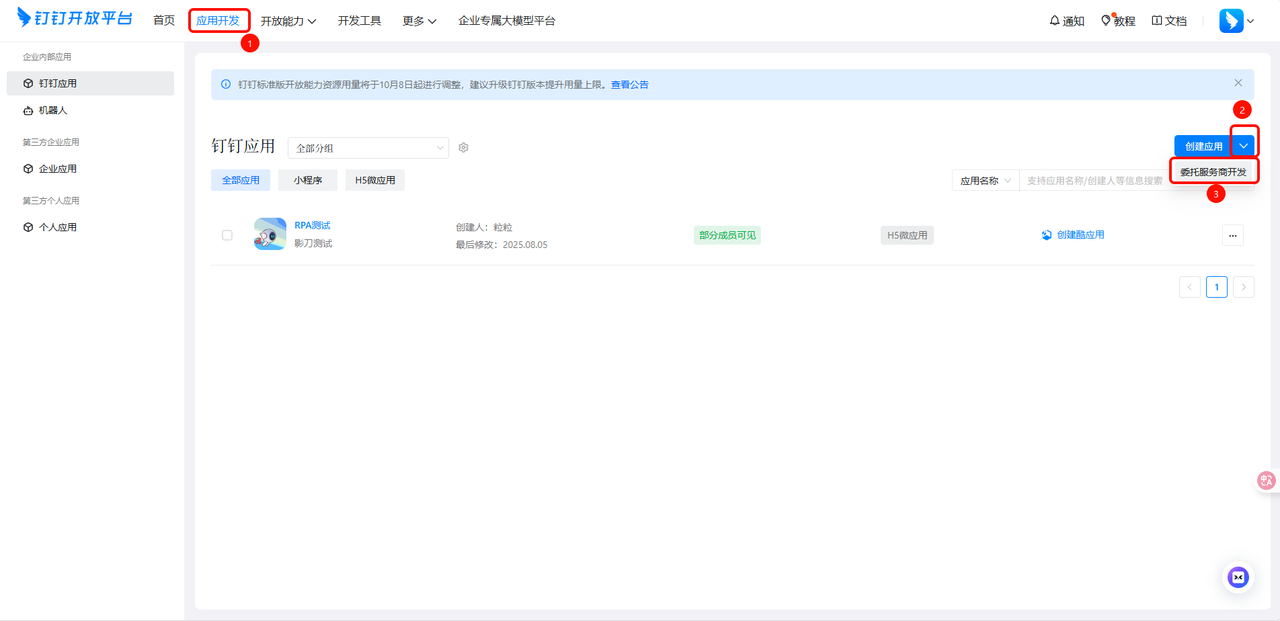Click the more options ellipsis on RPA测试 row

(x=1233, y=234)
